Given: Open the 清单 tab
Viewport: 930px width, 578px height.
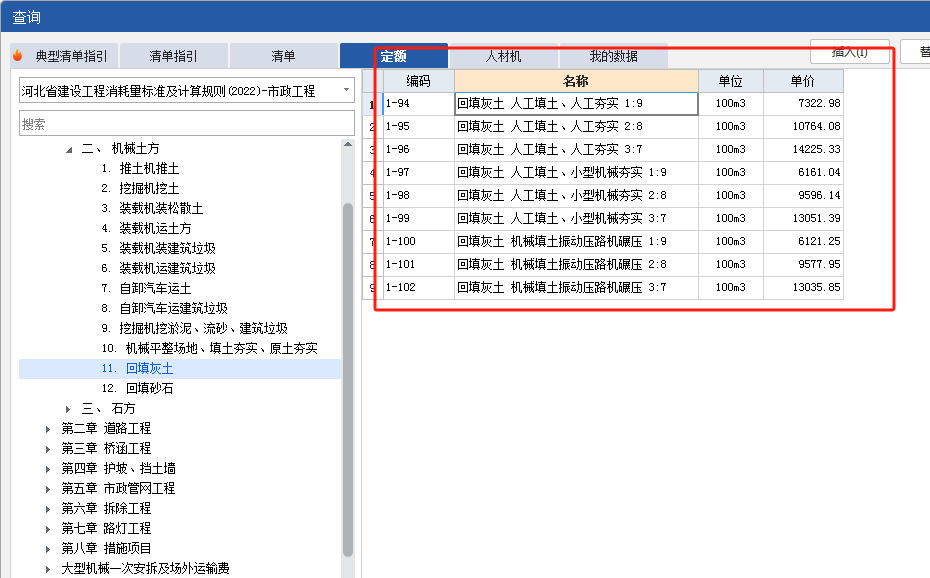Looking at the screenshot, I should pos(283,56).
